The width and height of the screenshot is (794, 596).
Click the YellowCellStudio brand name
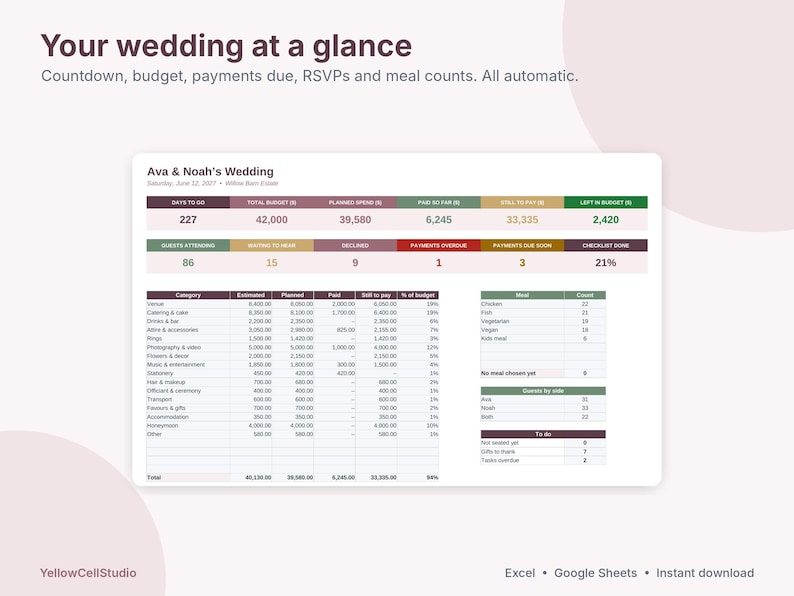[x=88, y=573]
